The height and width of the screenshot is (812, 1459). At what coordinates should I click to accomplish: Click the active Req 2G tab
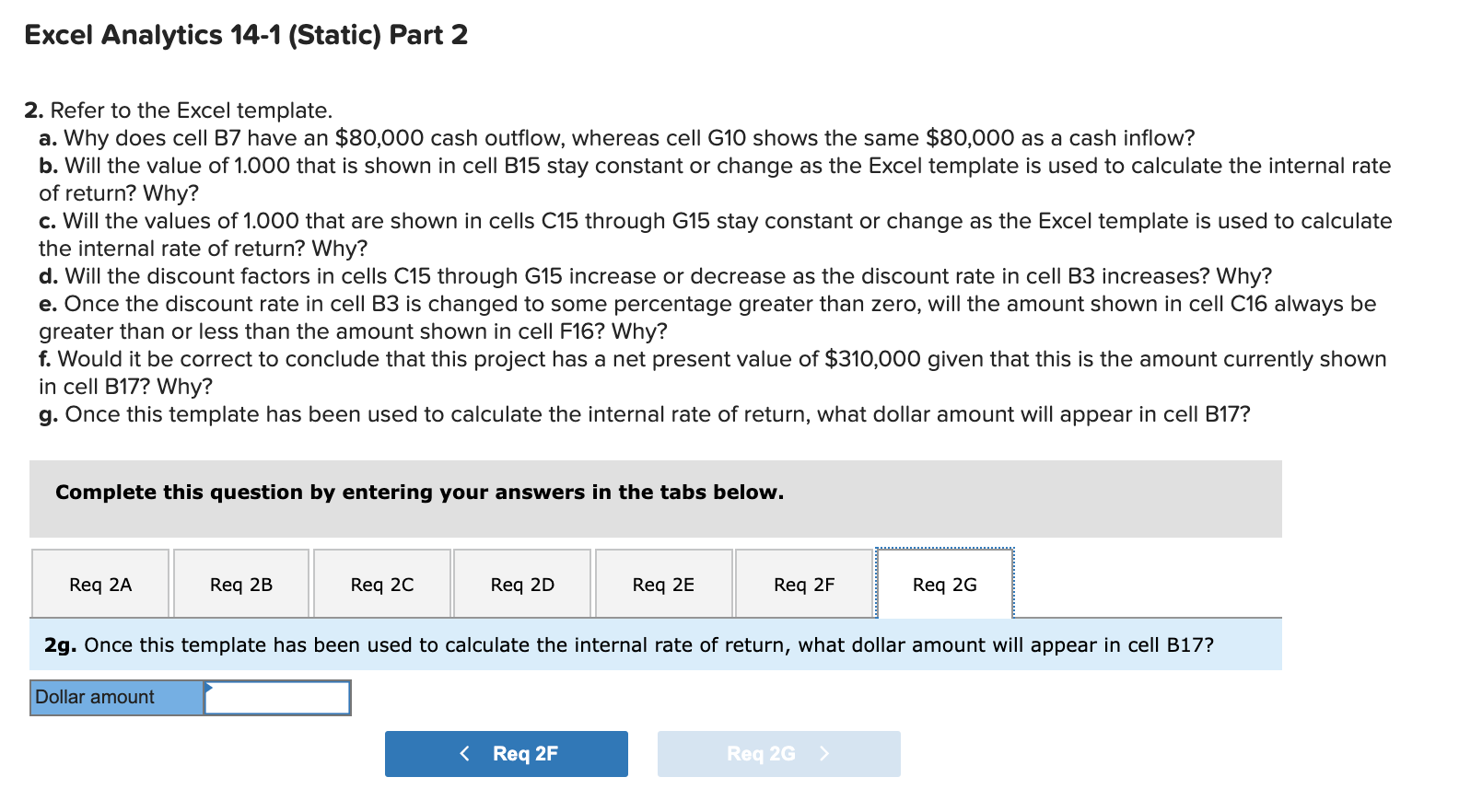click(943, 584)
